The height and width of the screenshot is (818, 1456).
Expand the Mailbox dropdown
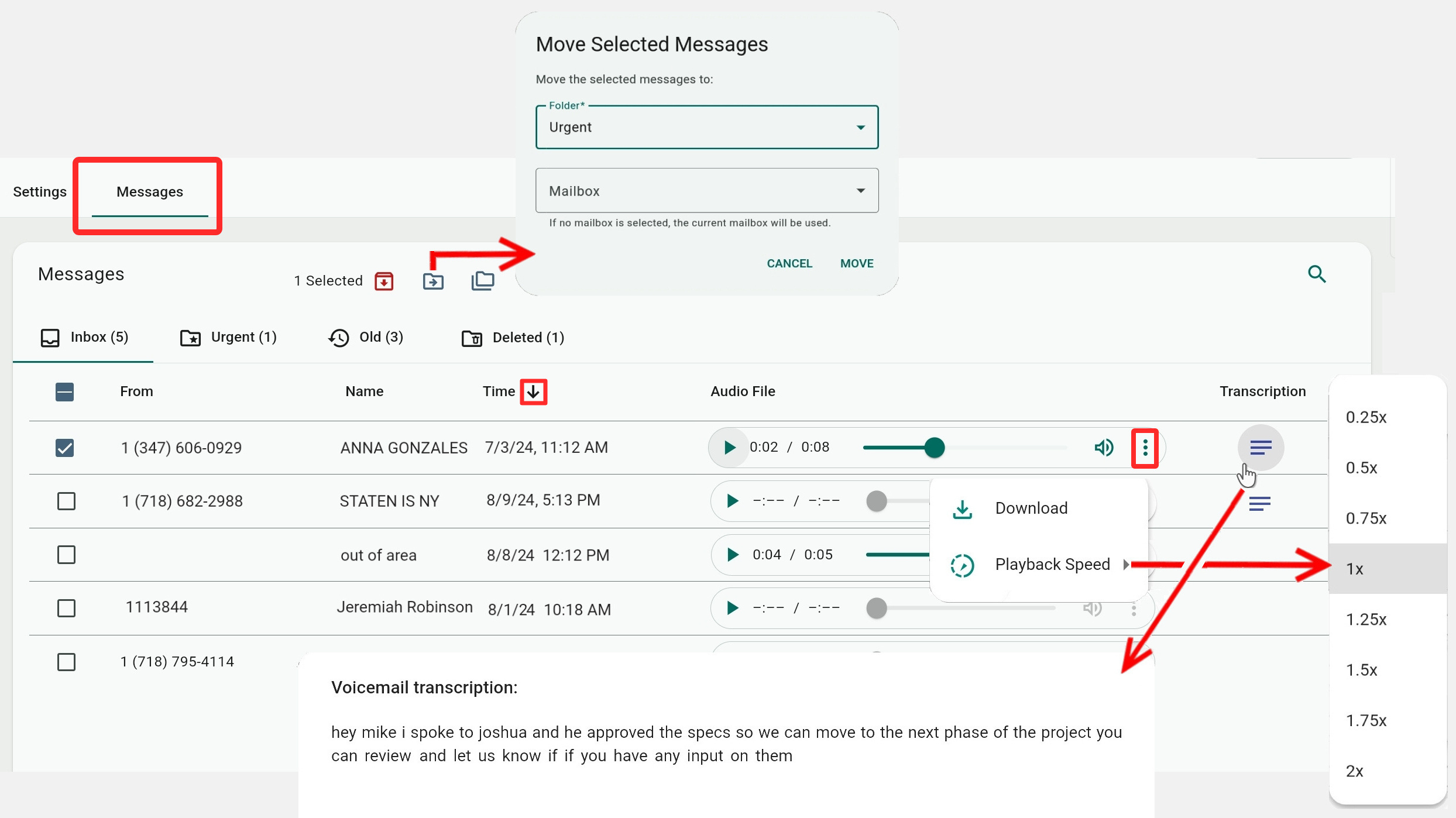pyautogui.click(x=706, y=191)
